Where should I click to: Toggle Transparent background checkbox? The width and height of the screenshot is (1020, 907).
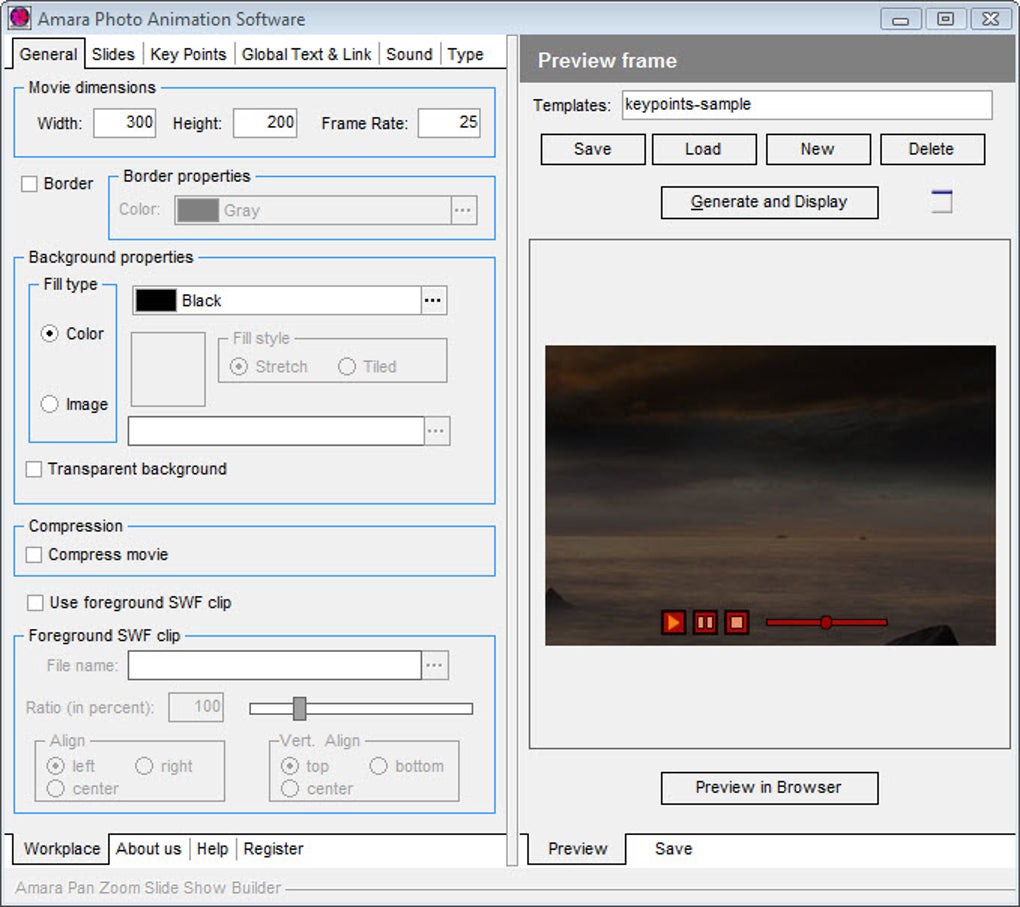tap(34, 469)
